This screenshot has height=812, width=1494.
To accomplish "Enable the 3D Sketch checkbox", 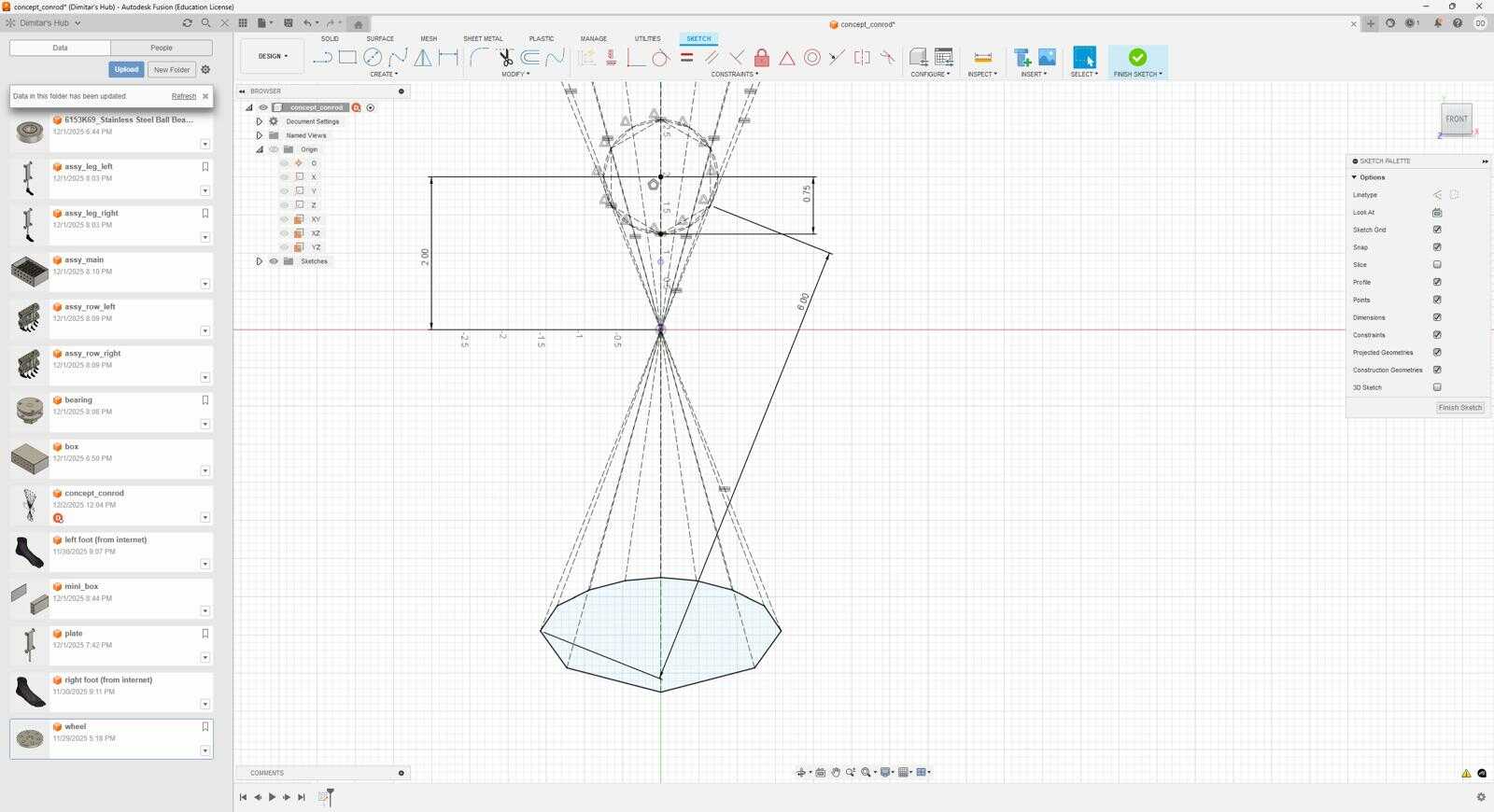I will (1437, 387).
